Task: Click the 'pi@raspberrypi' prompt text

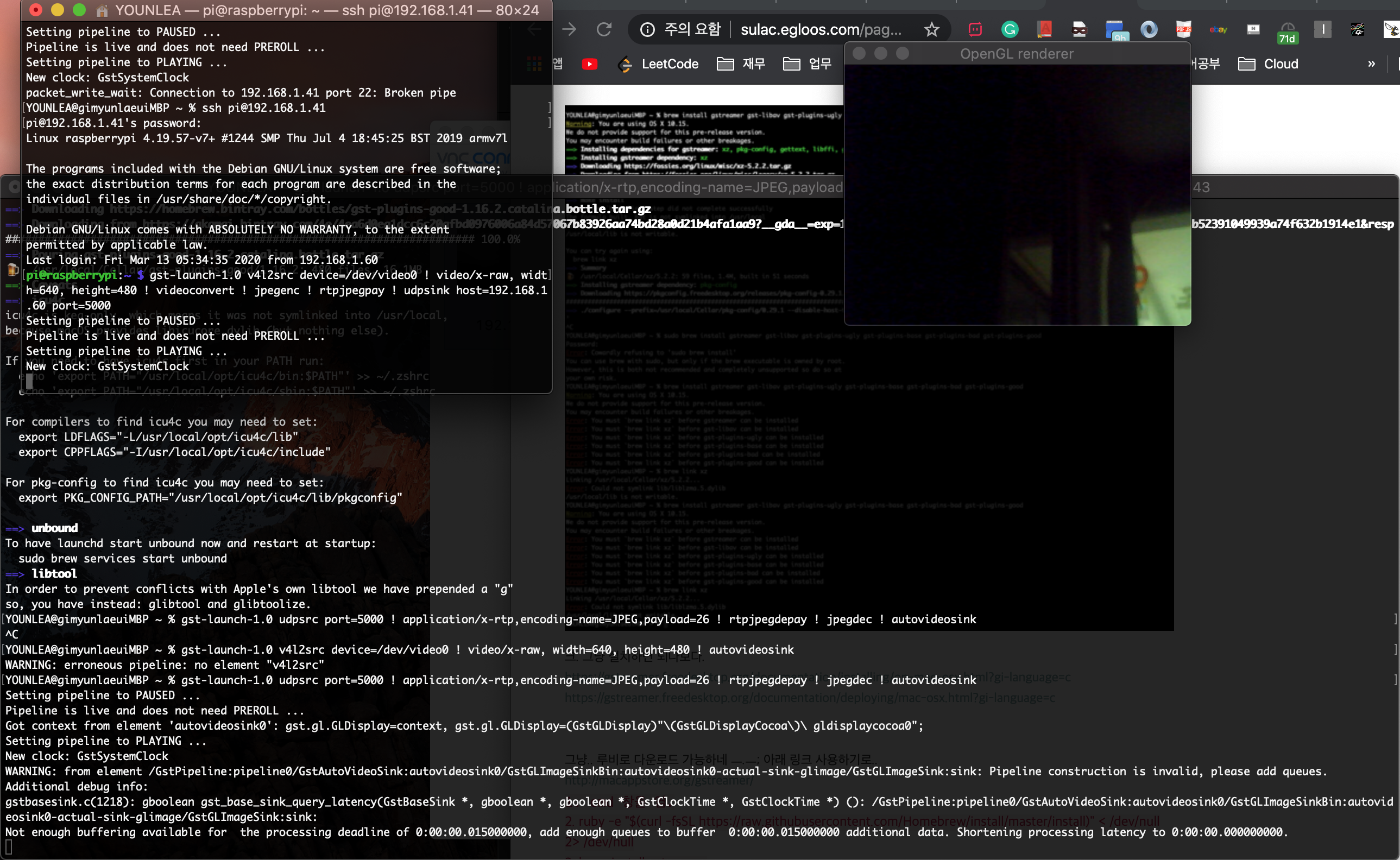Action: pyautogui.click(x=71, y=275)
